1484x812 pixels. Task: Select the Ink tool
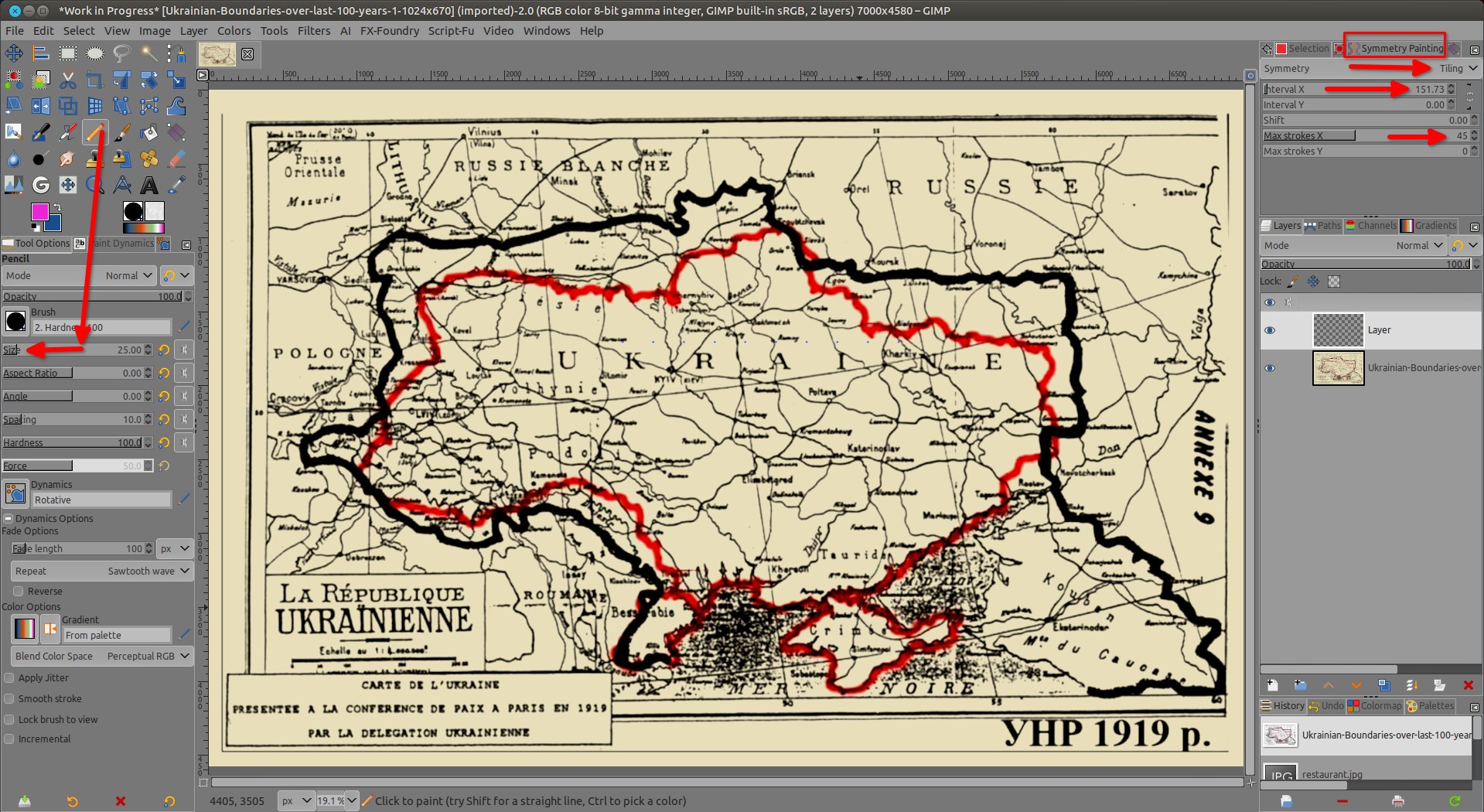click(41, 132)
